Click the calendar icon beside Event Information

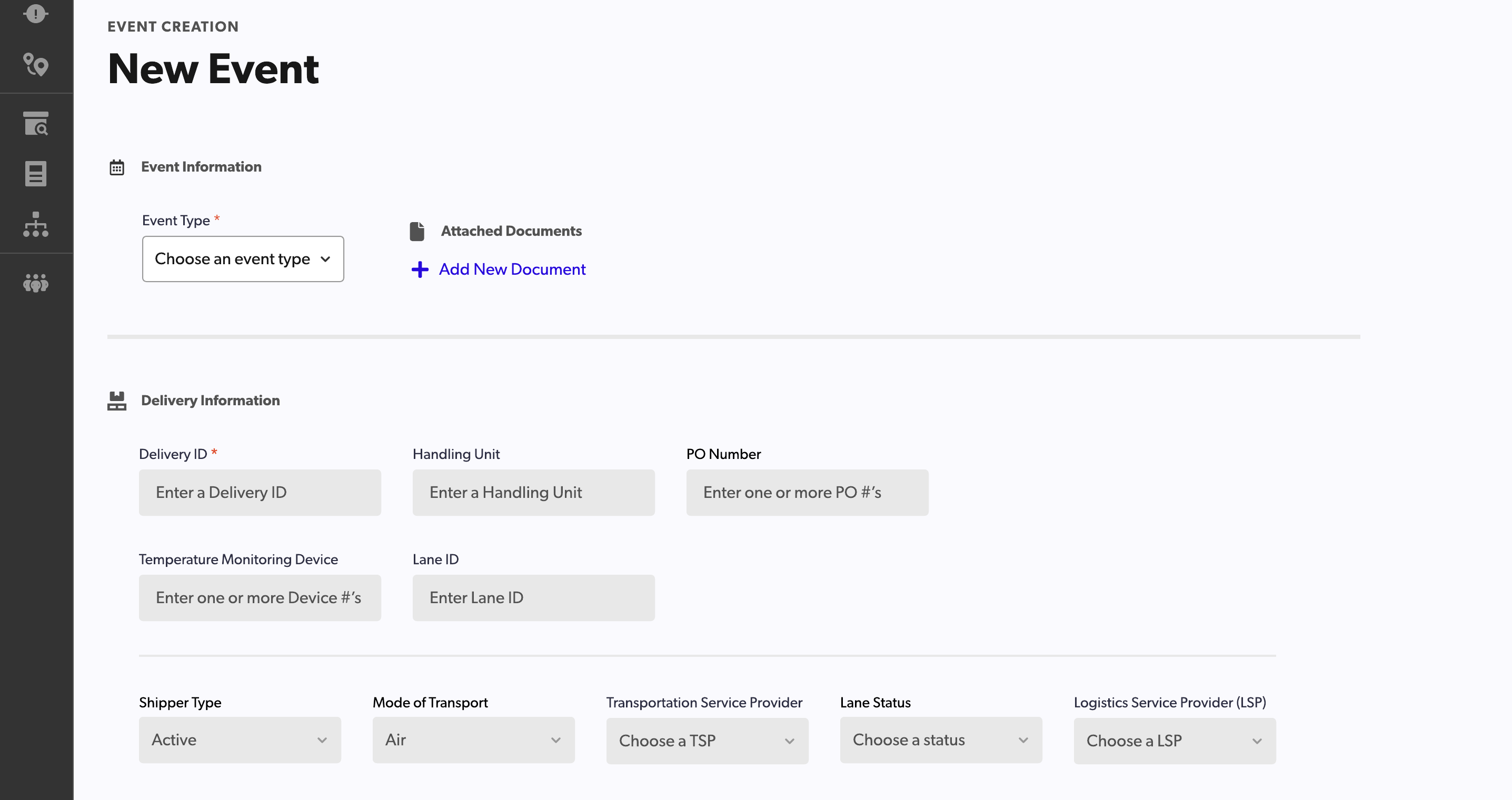tap(117, 167)
